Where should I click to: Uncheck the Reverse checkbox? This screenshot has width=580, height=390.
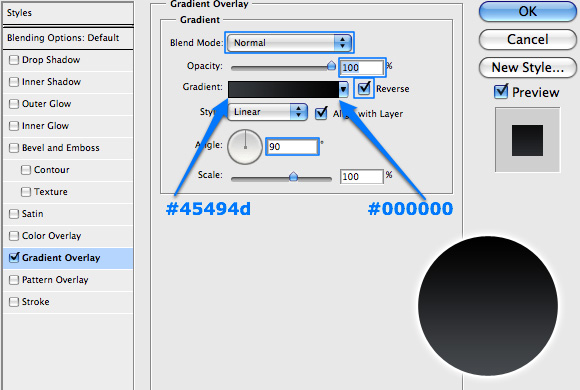click(364, 88)
